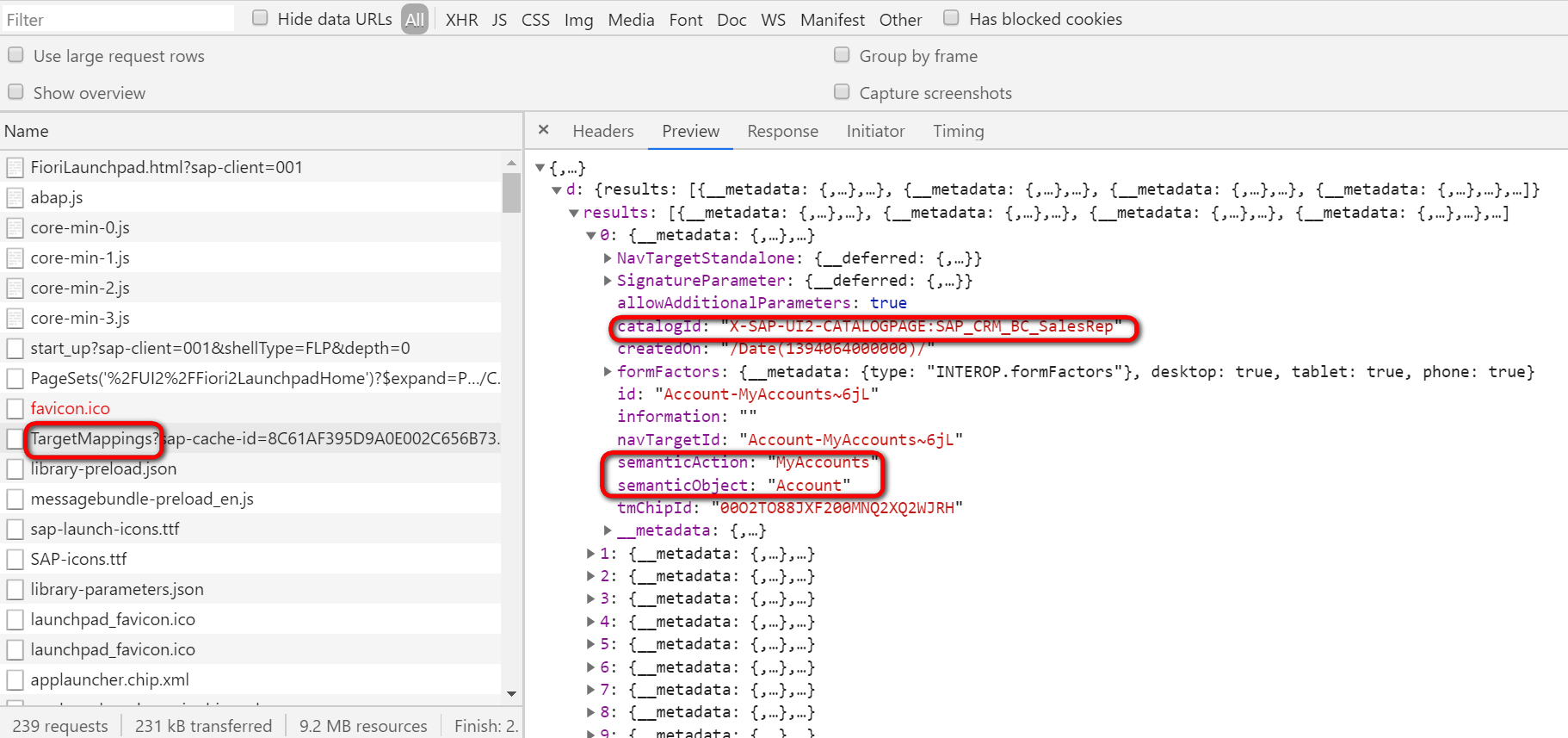Click the tmChipId value

point(837,508)
